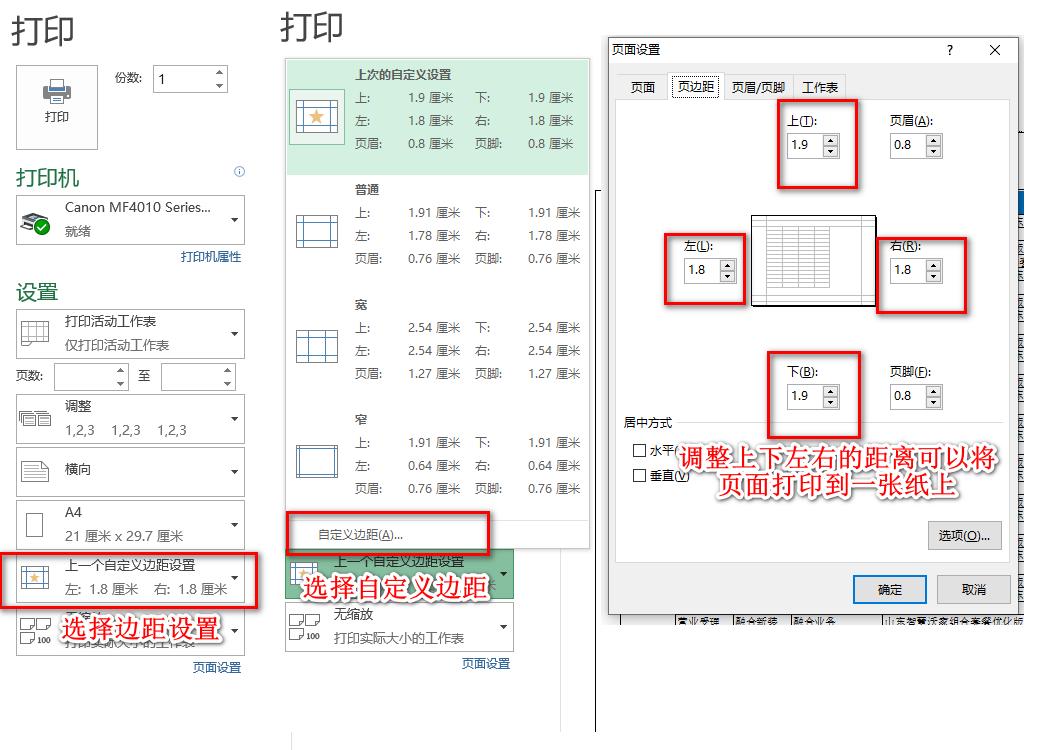
Task: Switch to the 工作表 tab
Action: [820, 87]
